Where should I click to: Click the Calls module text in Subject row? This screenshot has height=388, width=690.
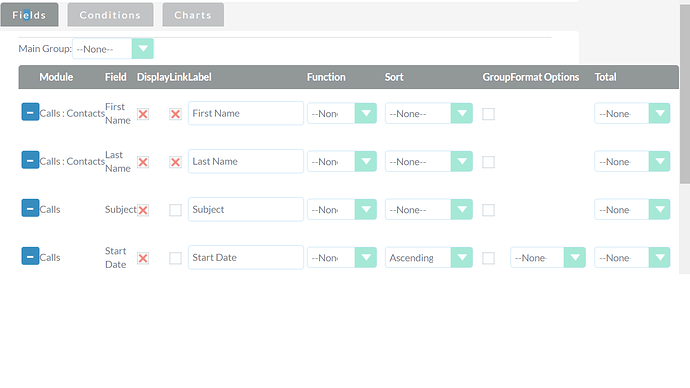(x=50, y=209)
